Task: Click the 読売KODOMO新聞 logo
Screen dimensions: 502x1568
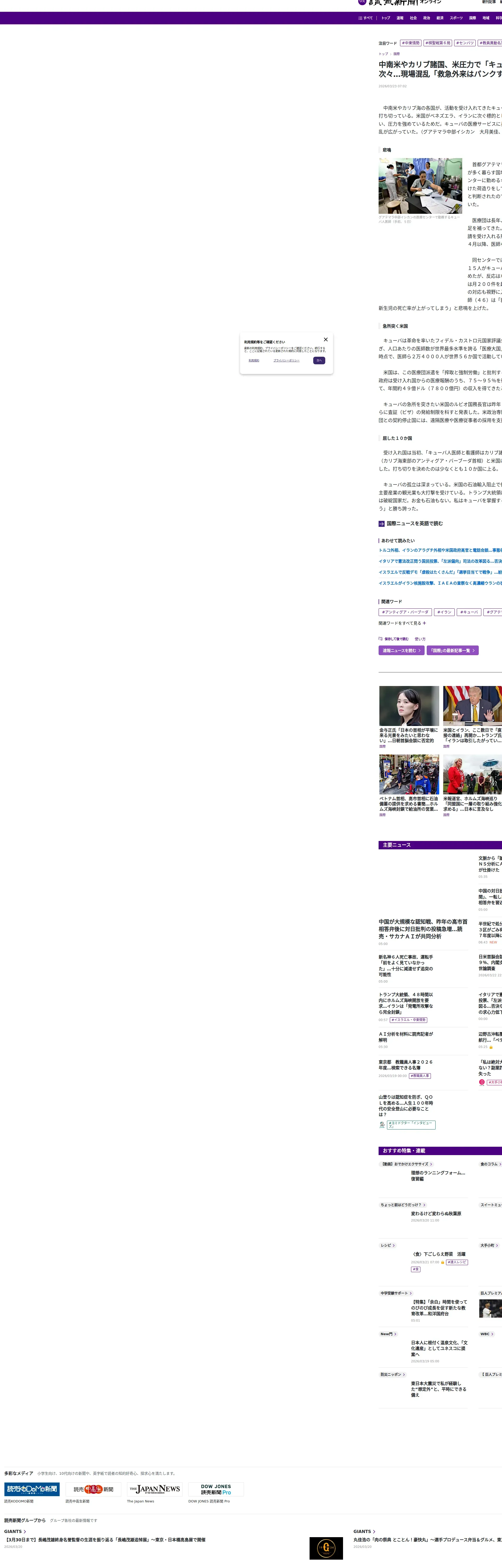Action: click(32, 1490)
